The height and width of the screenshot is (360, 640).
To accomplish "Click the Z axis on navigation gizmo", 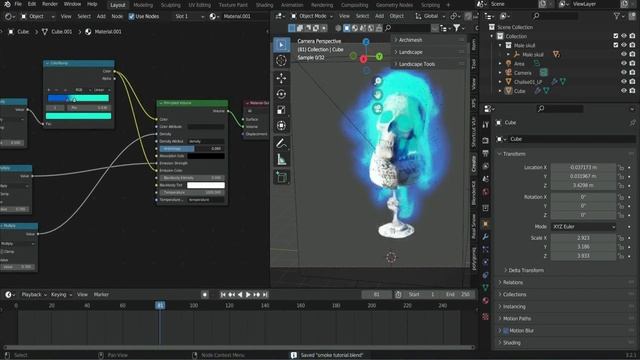I will (x=366, y=42).
